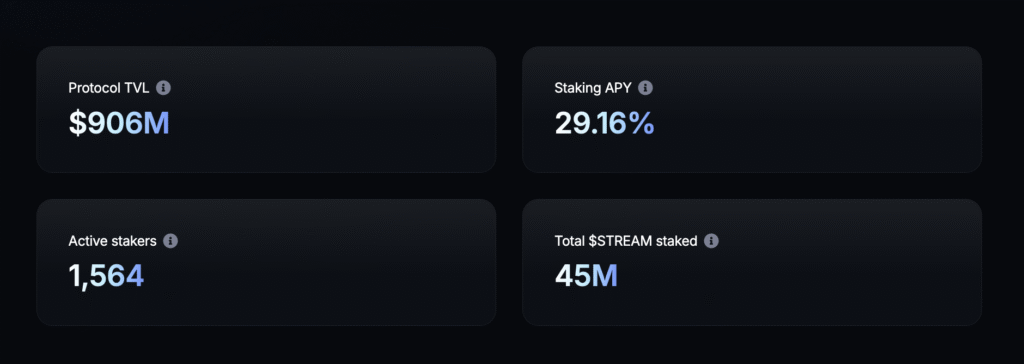Click the dark gap between the two card columns
Screen dimensions: 1024x364
click(509, 186)
